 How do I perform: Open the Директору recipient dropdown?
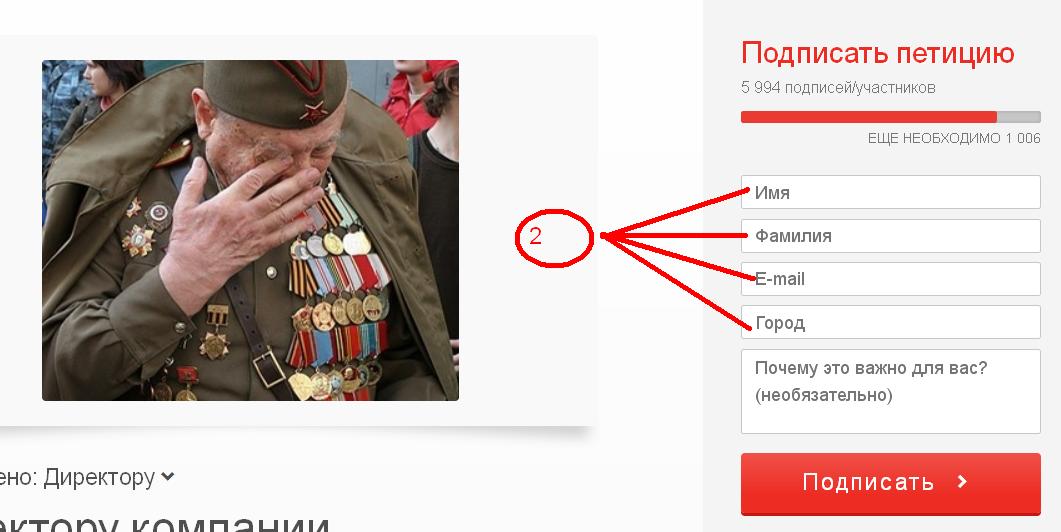[x=87, y=478]
